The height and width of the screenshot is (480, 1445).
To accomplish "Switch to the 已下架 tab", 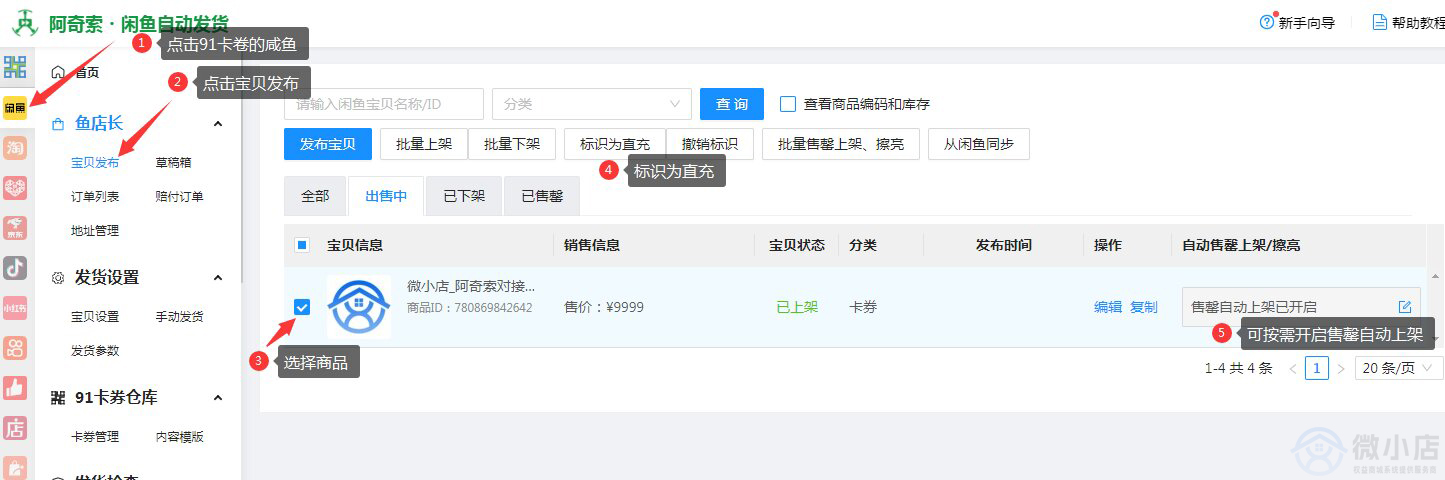I will tap(464, 196).
